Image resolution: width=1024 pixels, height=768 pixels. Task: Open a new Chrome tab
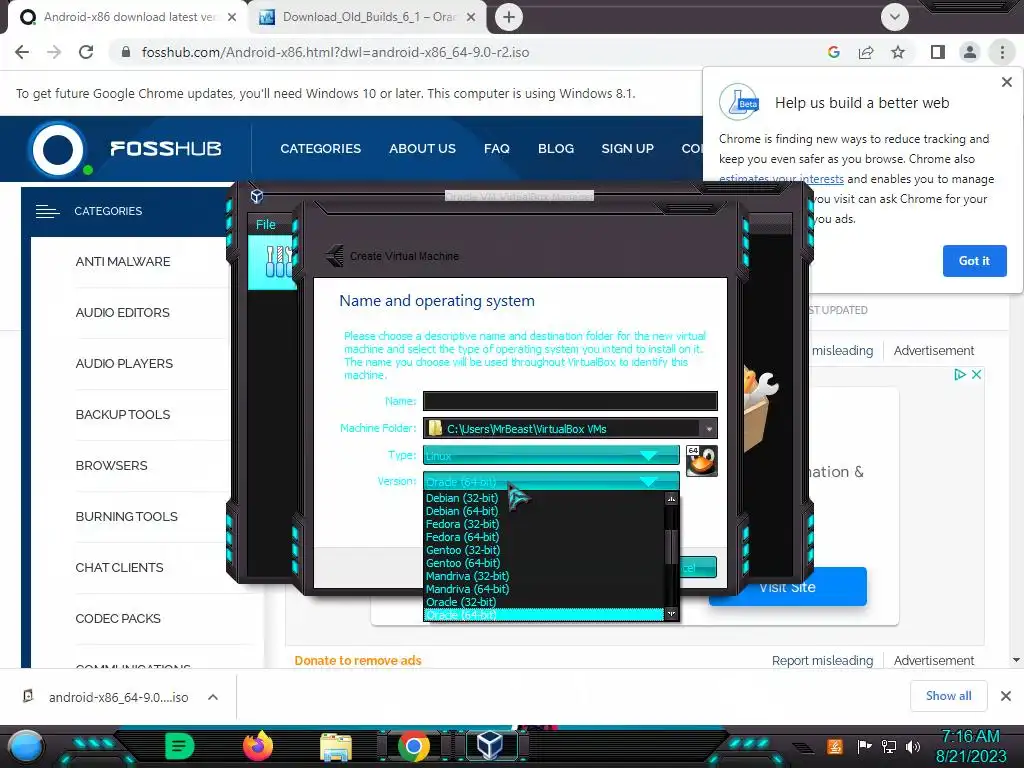509,17
